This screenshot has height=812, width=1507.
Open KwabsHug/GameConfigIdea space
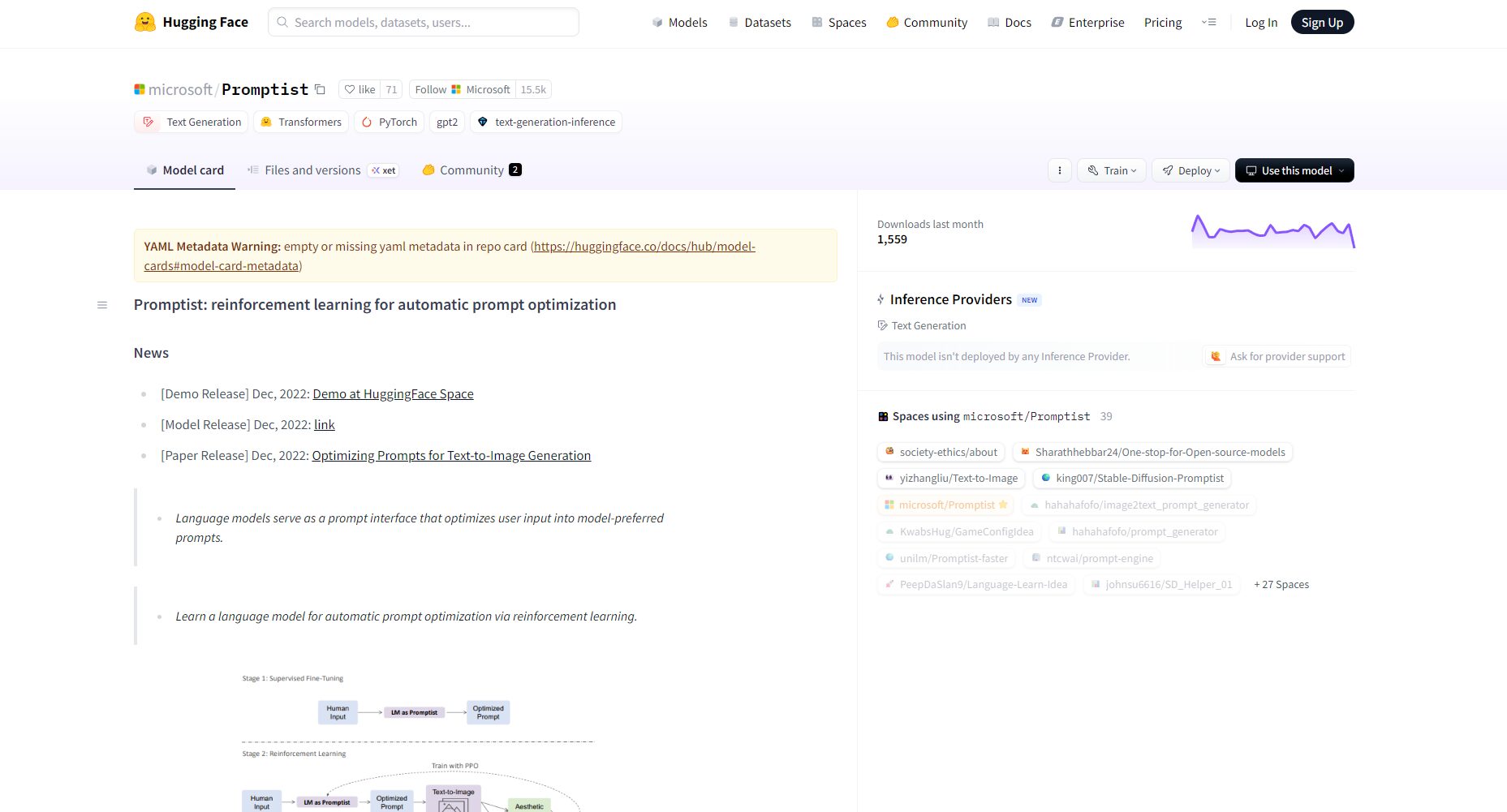(958, 531)
